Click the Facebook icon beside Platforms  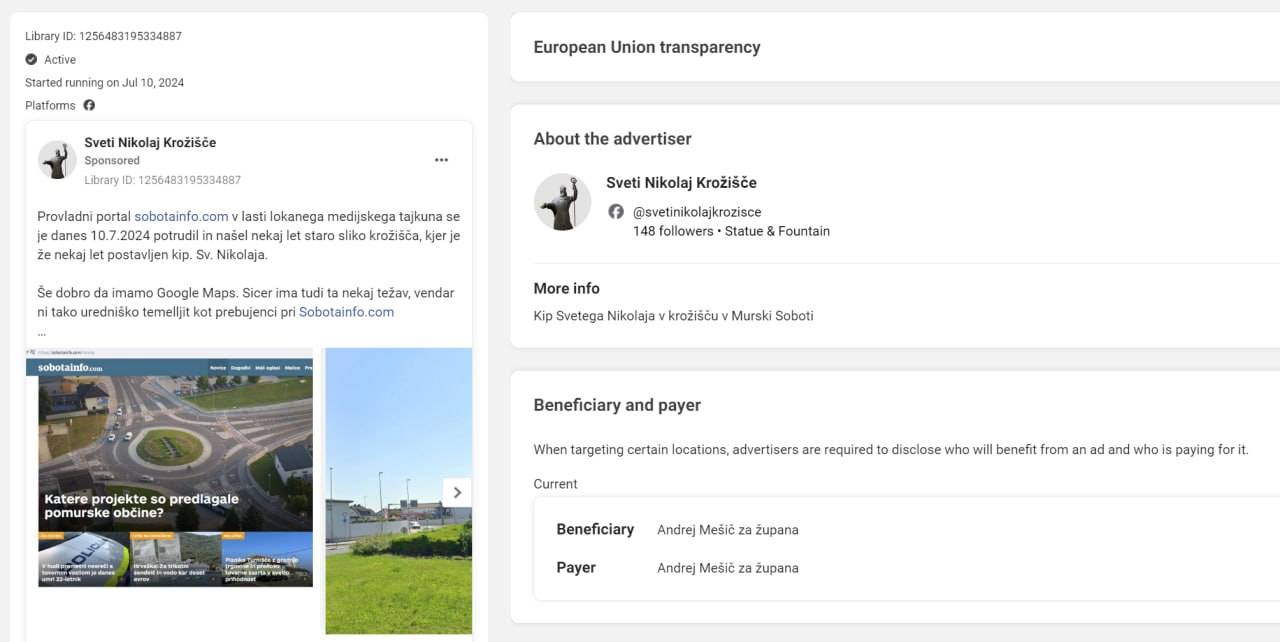(x=89, y=105)
